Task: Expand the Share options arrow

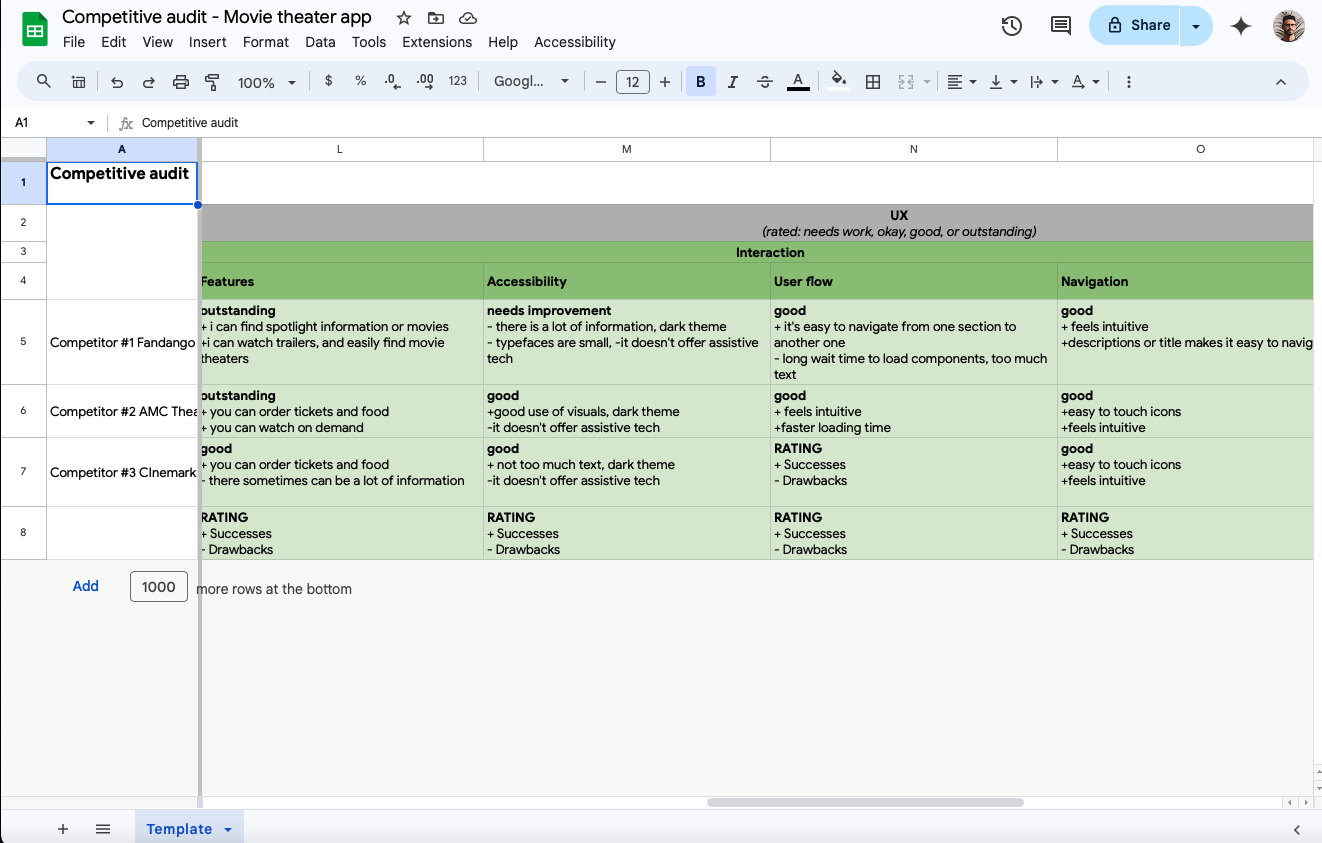Action: tap(1196, 26)
